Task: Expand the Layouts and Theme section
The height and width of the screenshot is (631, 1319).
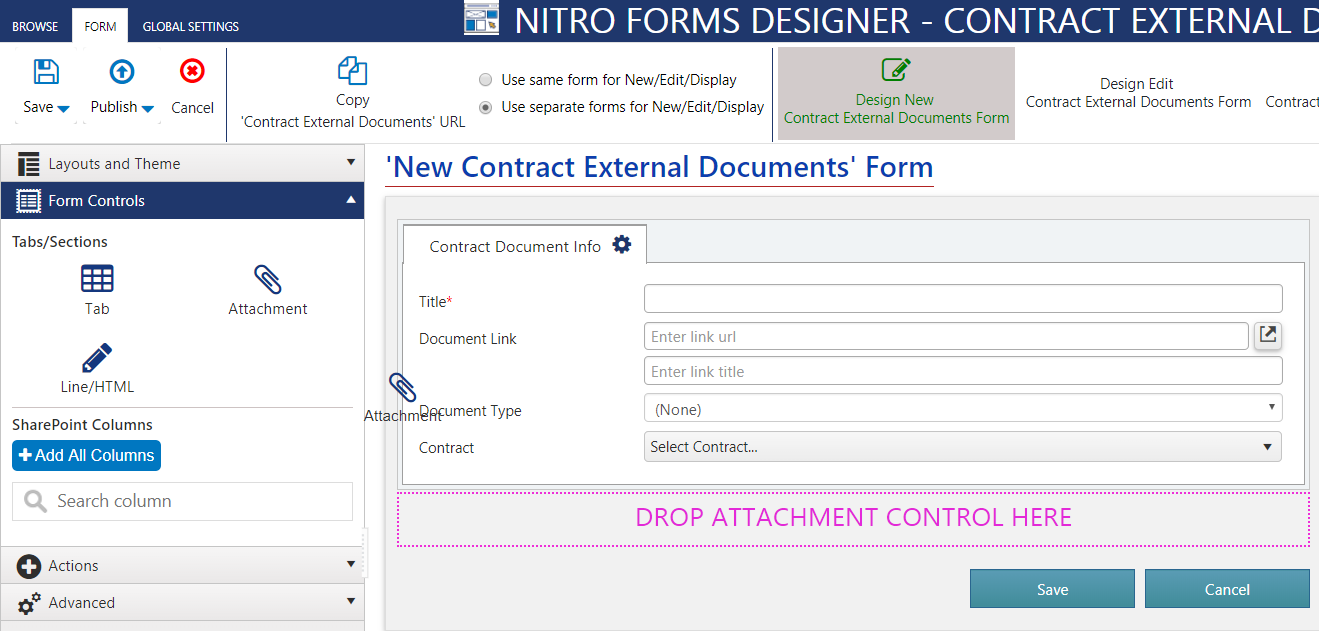Action: pyautogui.click(x=182, y=163)
